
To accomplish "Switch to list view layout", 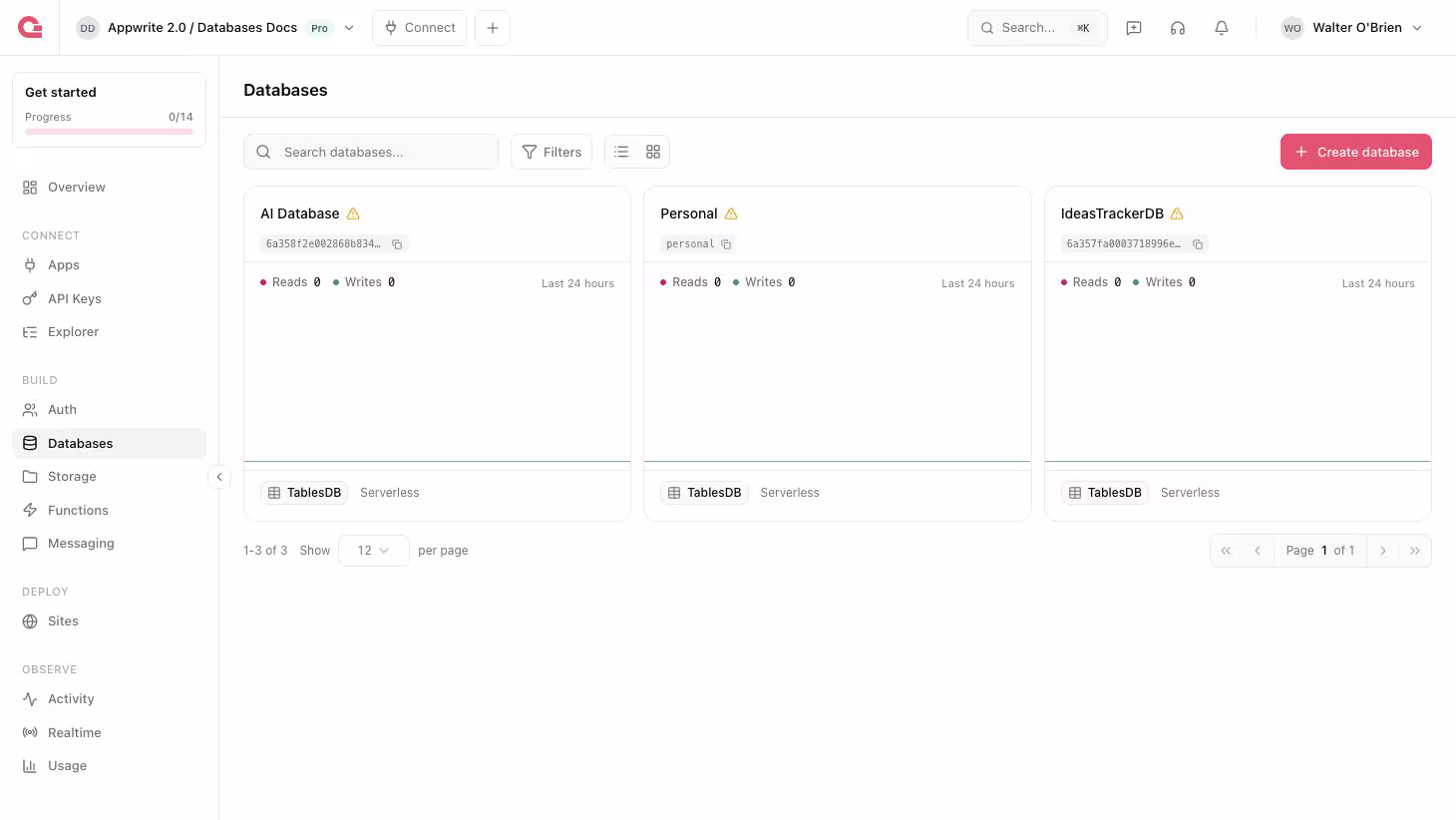I will 621,152.
